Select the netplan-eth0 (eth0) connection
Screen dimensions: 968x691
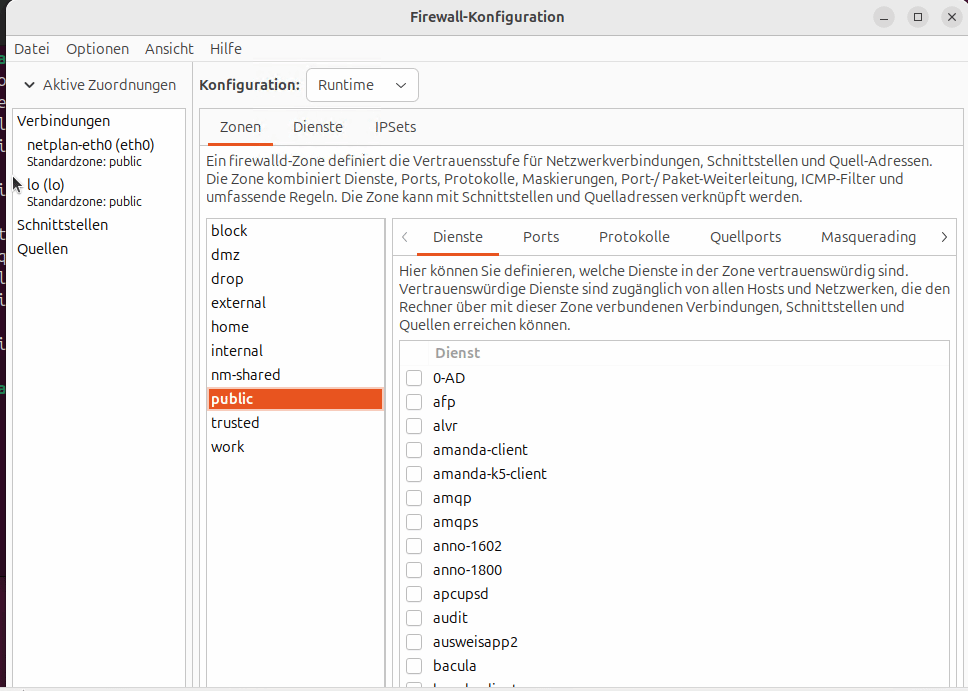pyautogui.click(x=90, y=145)
